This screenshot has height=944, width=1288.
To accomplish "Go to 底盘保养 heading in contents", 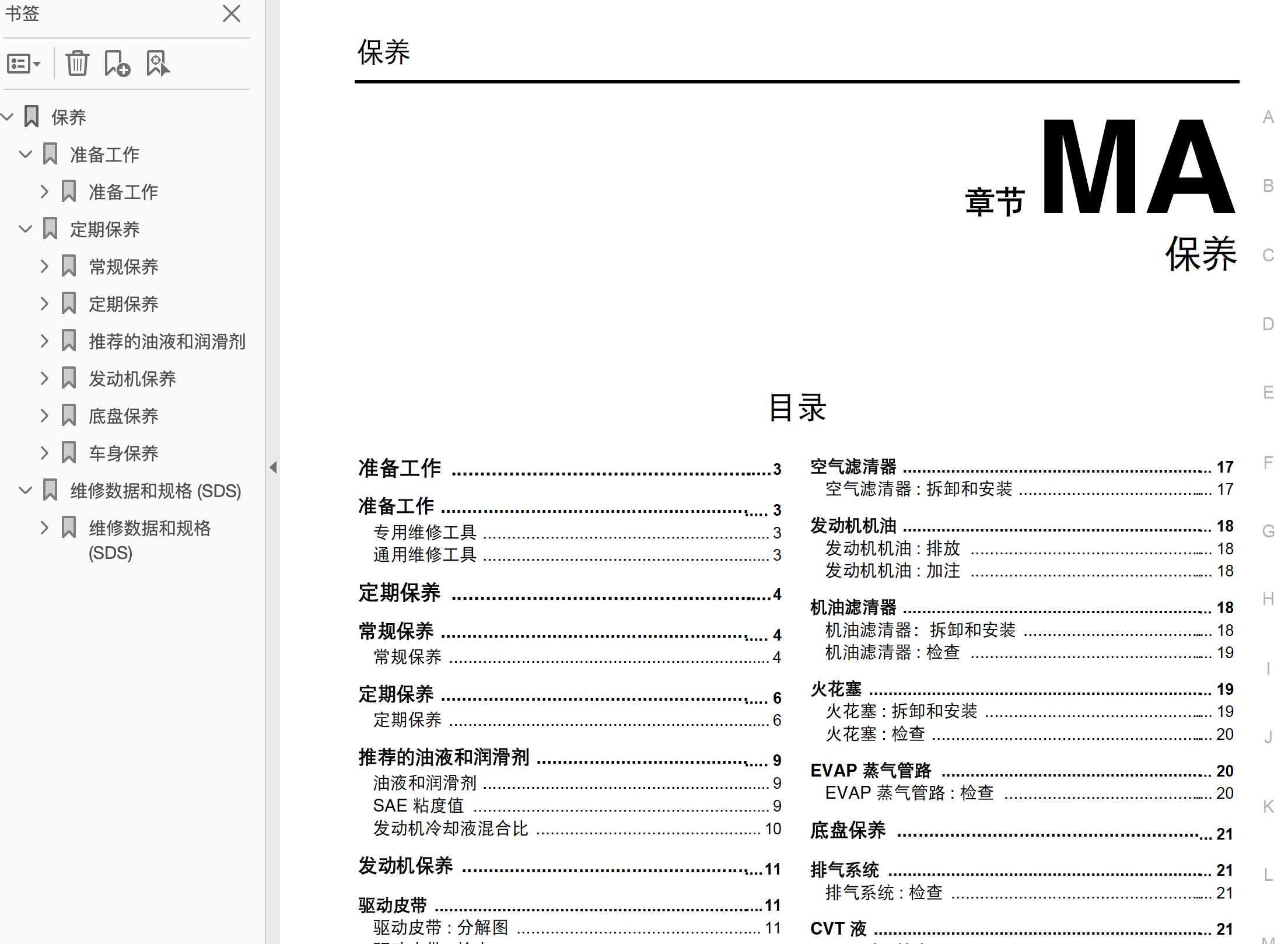I will [x=1022, y=831].
